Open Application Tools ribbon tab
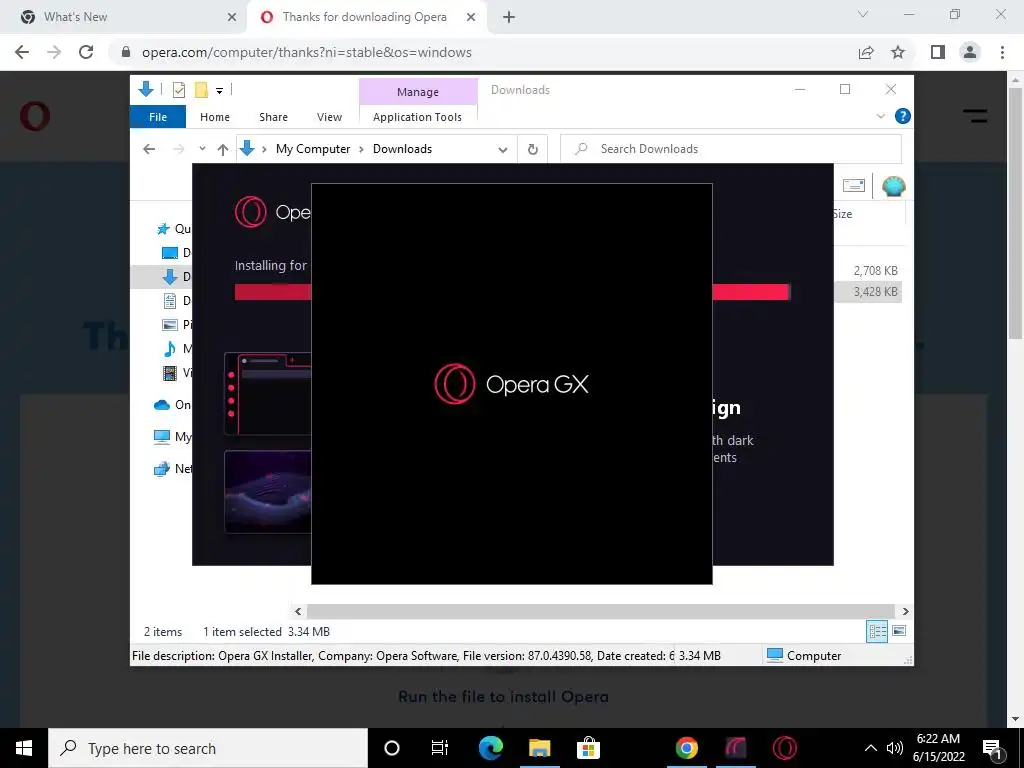Viewport: 1024px width, 768px height. (x=417, y=117)
